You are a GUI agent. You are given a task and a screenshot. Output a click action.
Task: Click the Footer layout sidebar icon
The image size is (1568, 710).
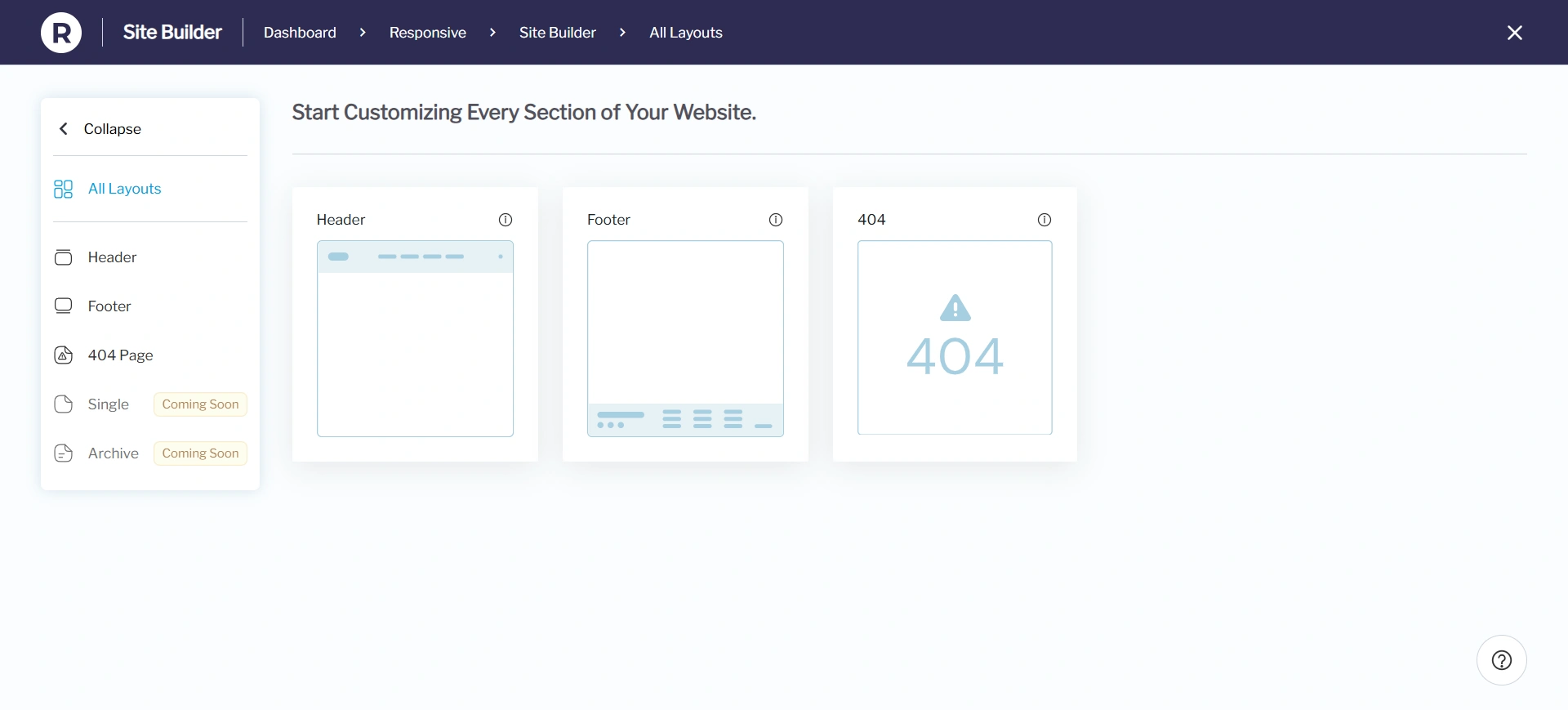(63, 306)
